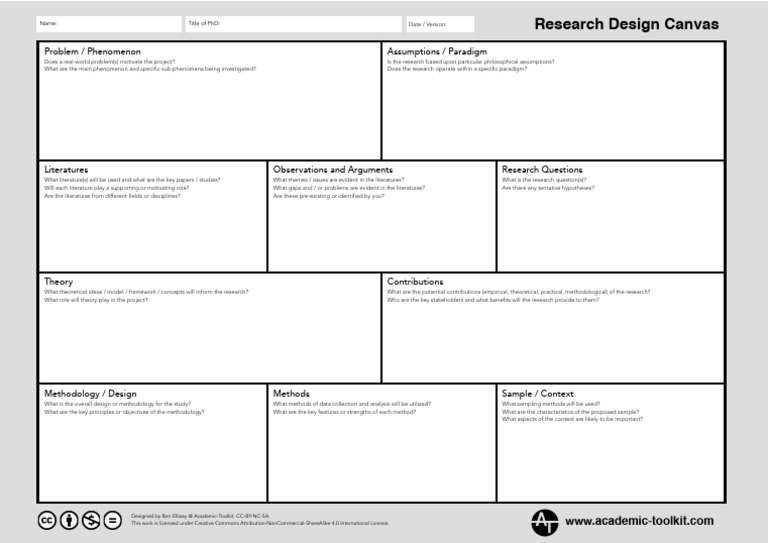Screen dimensions: 768x543
Task: Click 'What is the research question(s)?' text
Action: point(544,180)
